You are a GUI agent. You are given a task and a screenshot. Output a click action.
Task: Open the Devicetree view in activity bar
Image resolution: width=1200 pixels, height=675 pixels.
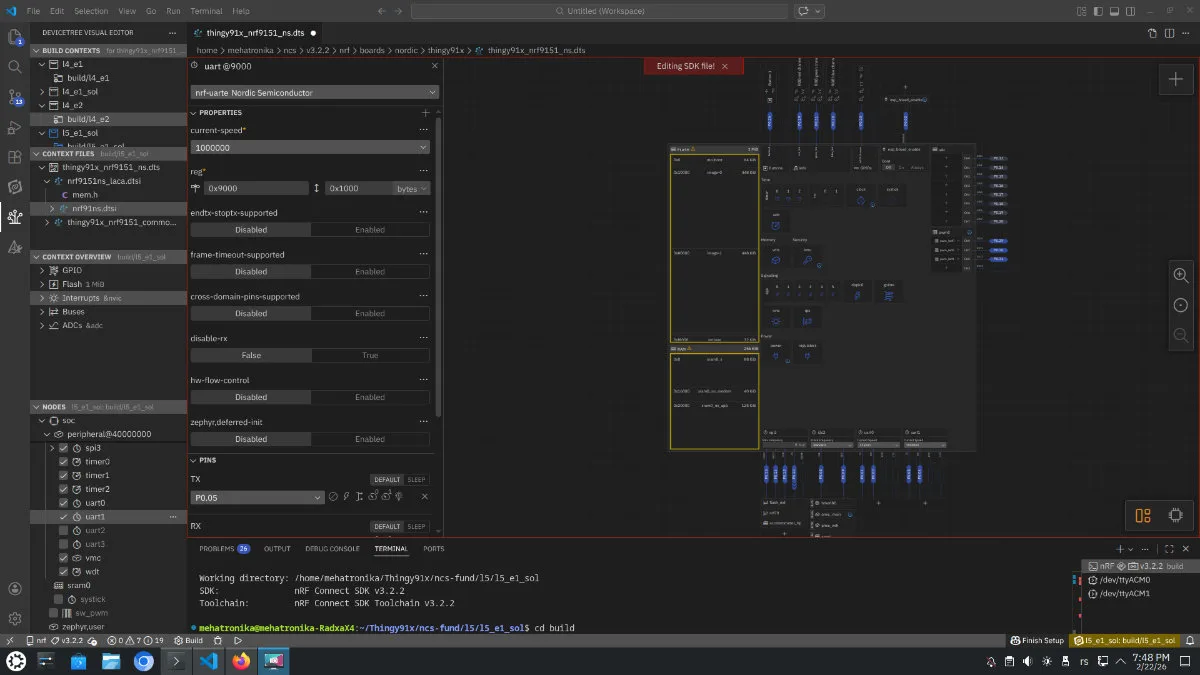15,216
